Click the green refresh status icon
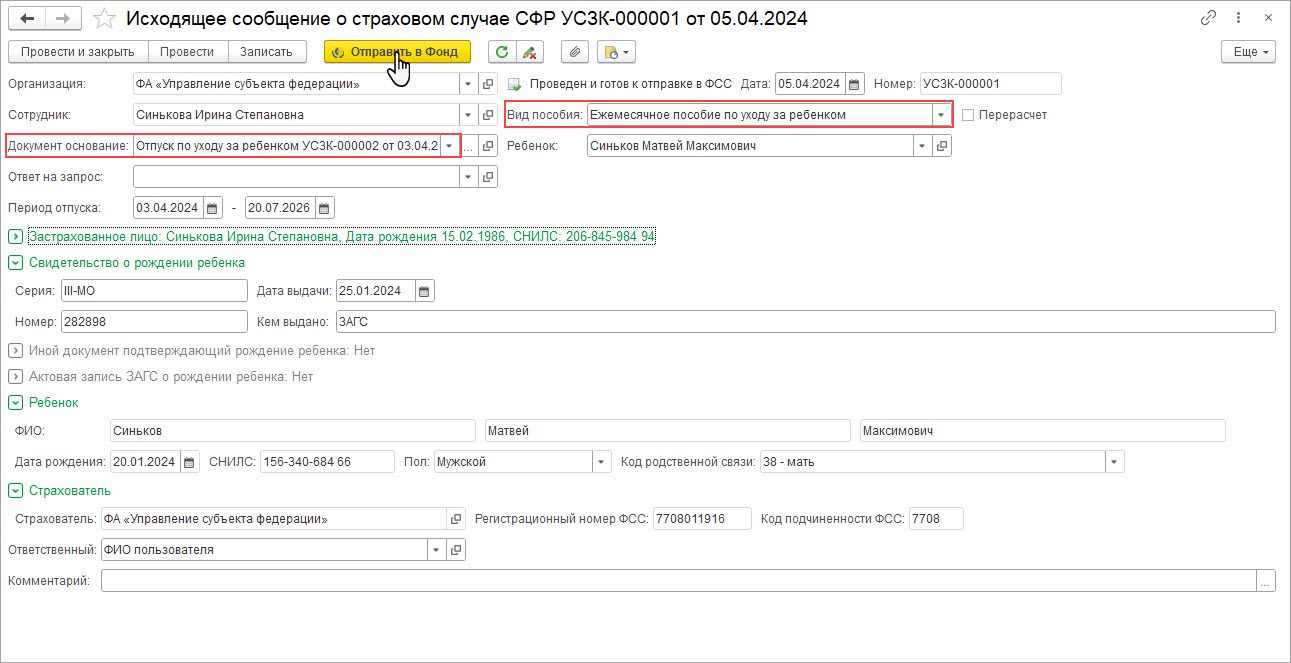This screenshot has width=1291, height=663. tap(502, 52)
